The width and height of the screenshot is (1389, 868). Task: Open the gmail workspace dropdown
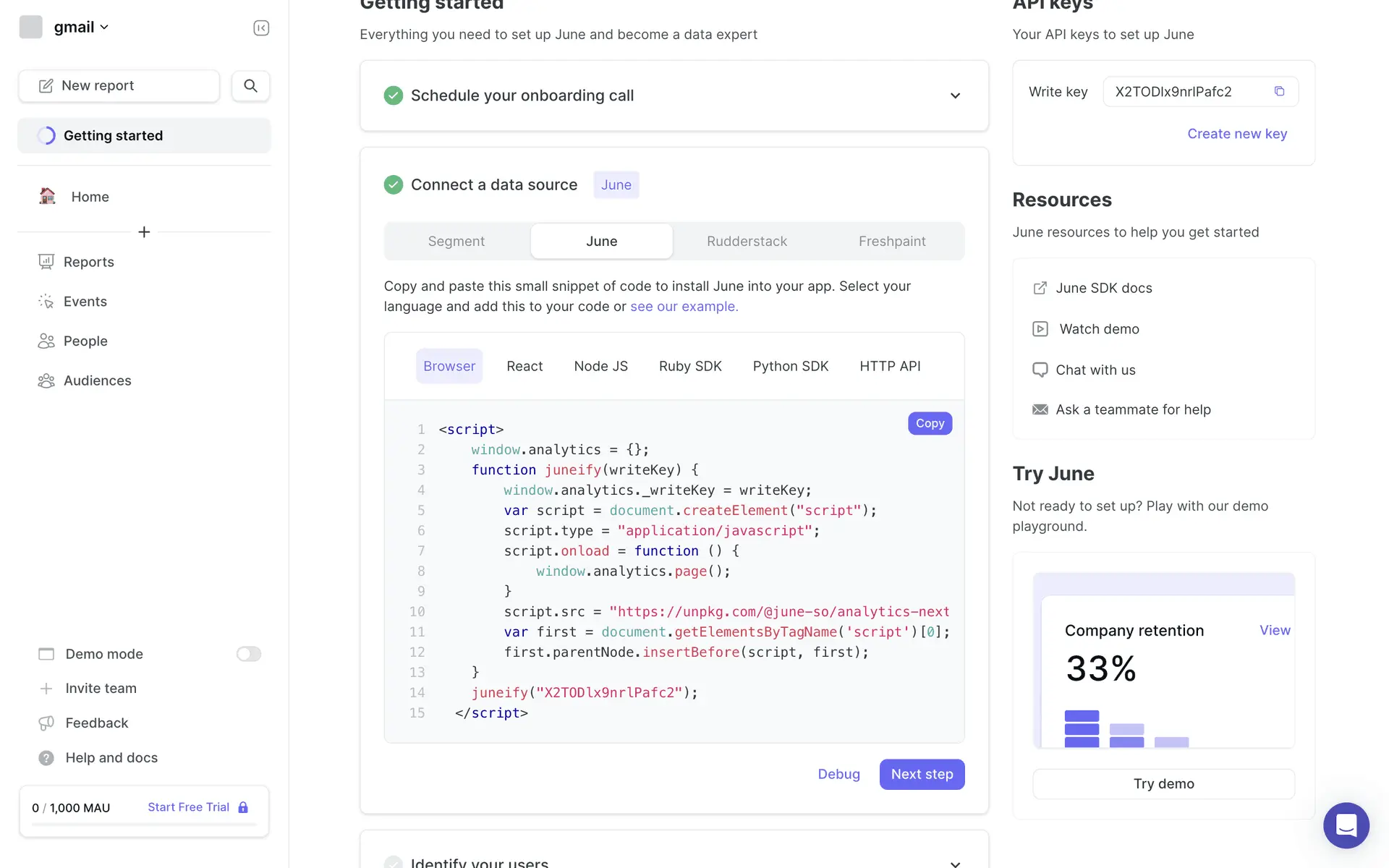80,27
